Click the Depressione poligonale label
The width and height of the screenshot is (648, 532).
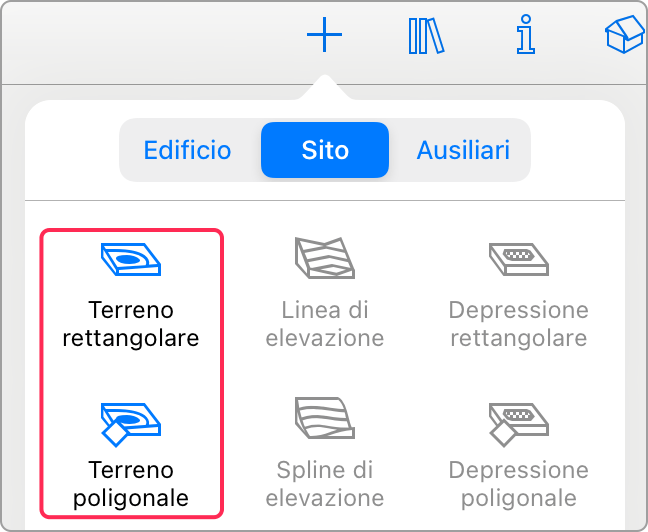tap(519, 484)
